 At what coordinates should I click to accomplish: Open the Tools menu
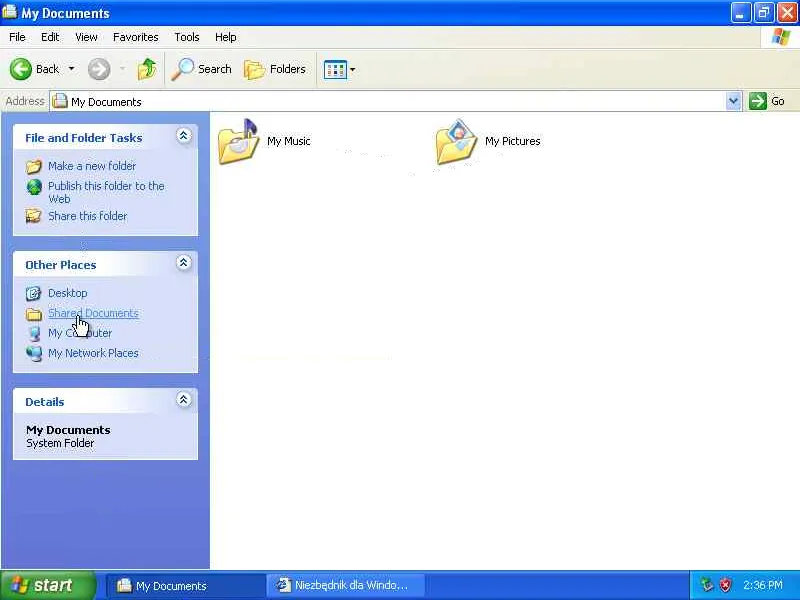coord(187,37)
